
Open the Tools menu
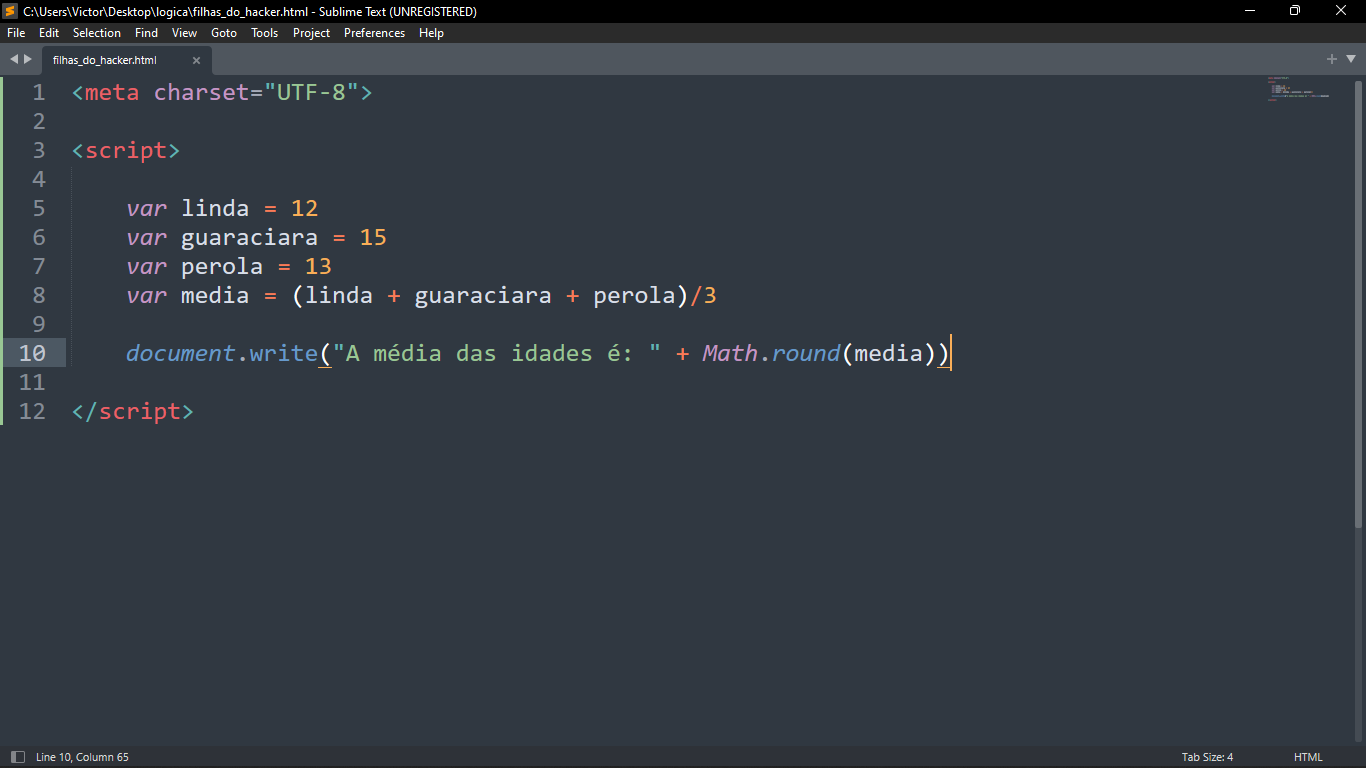(265, 33)
